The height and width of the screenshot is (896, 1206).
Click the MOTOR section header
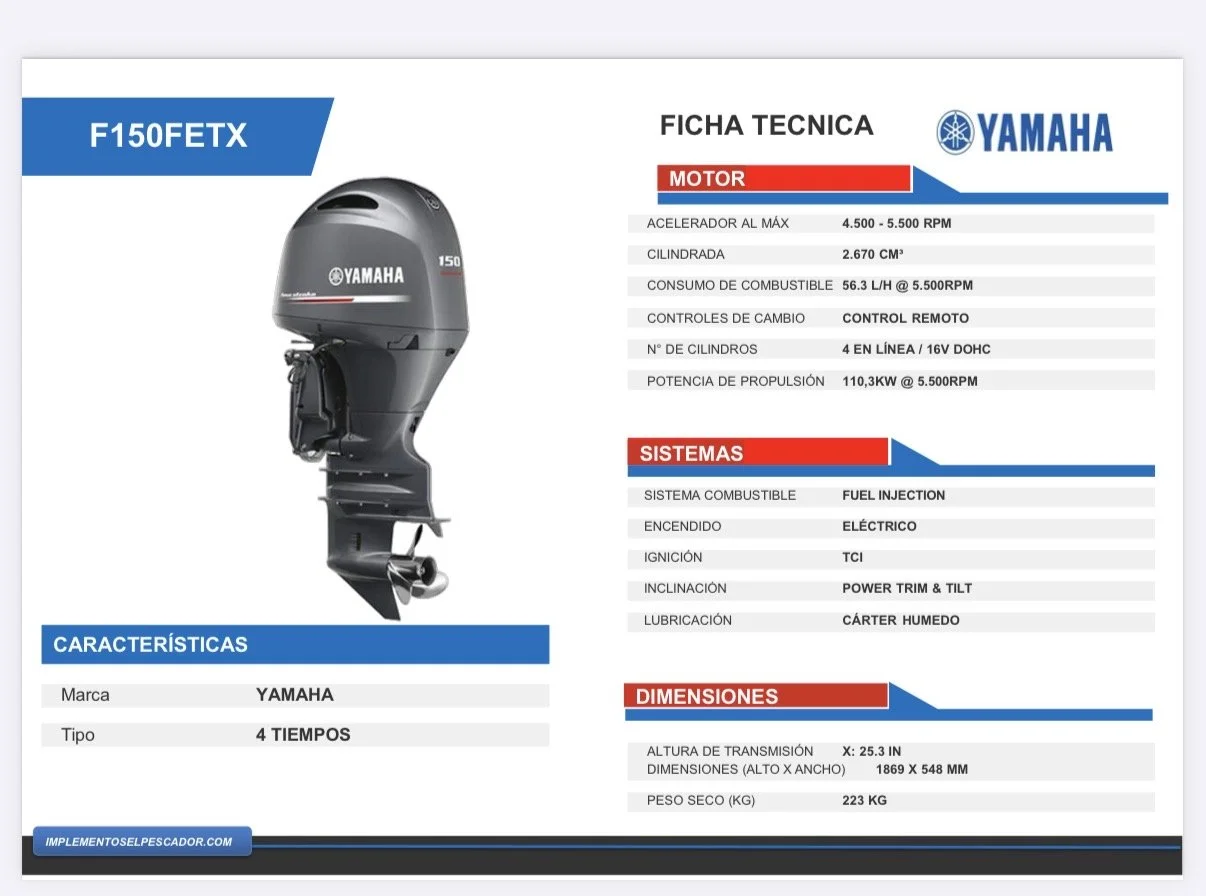784,179
